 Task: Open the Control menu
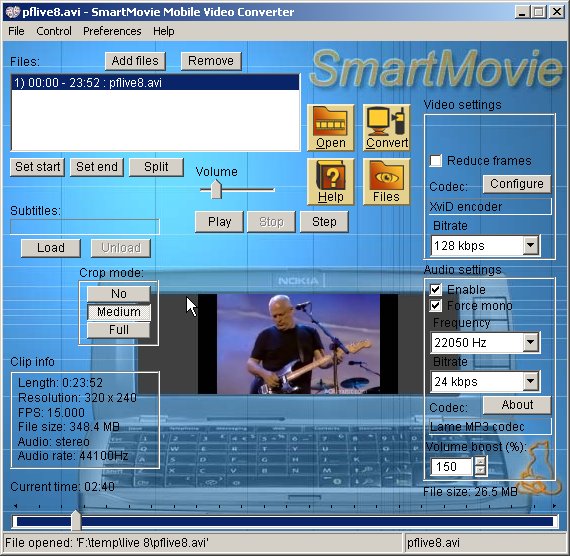pos(54,31)
